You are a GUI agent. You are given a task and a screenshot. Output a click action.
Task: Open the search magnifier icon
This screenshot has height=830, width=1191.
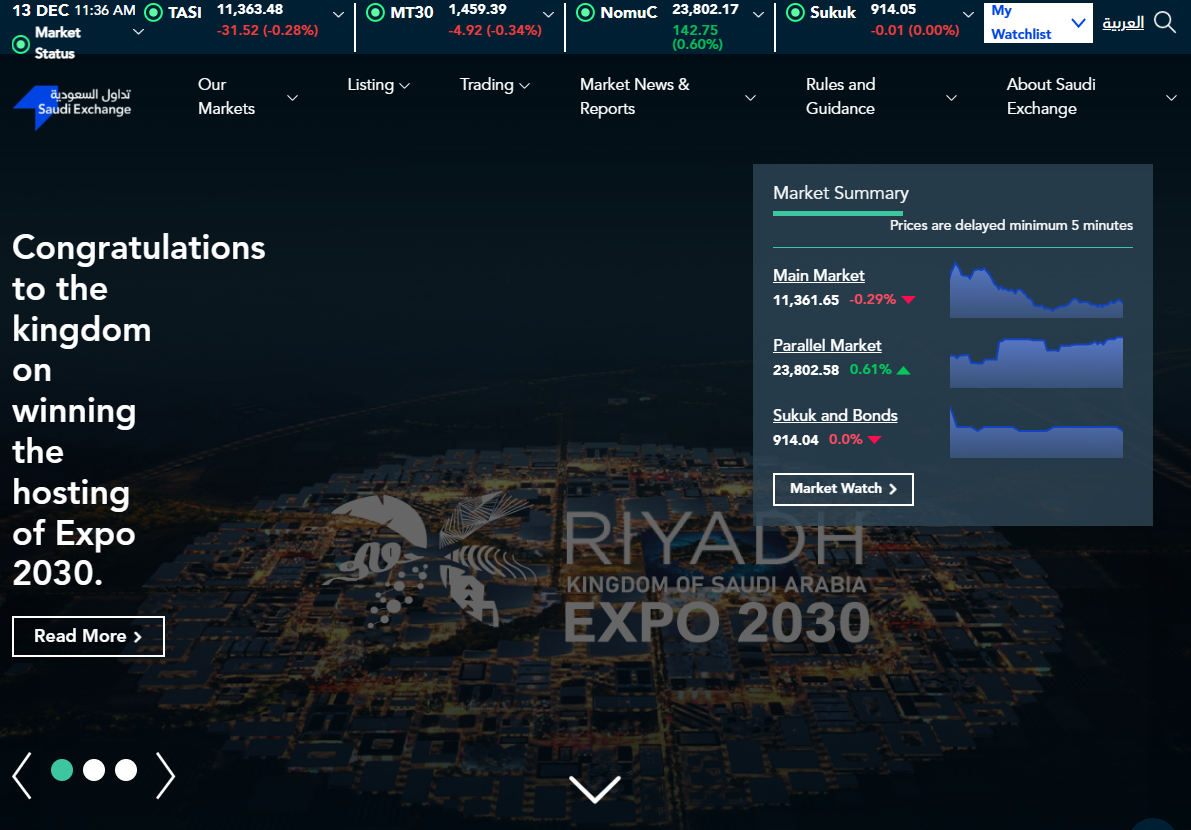click(x=1165, y=22)
